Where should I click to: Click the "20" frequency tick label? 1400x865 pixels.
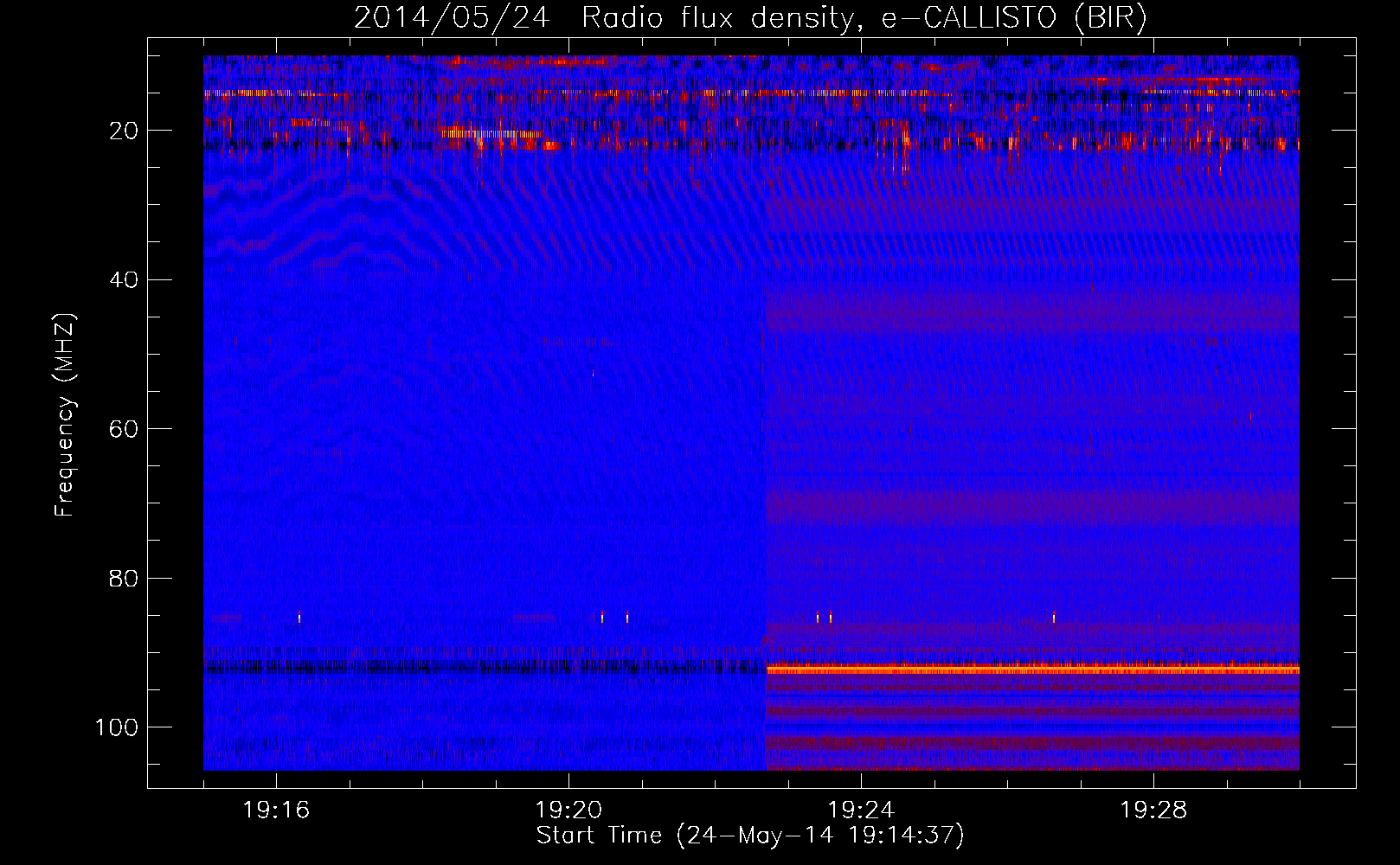(125, 131)
